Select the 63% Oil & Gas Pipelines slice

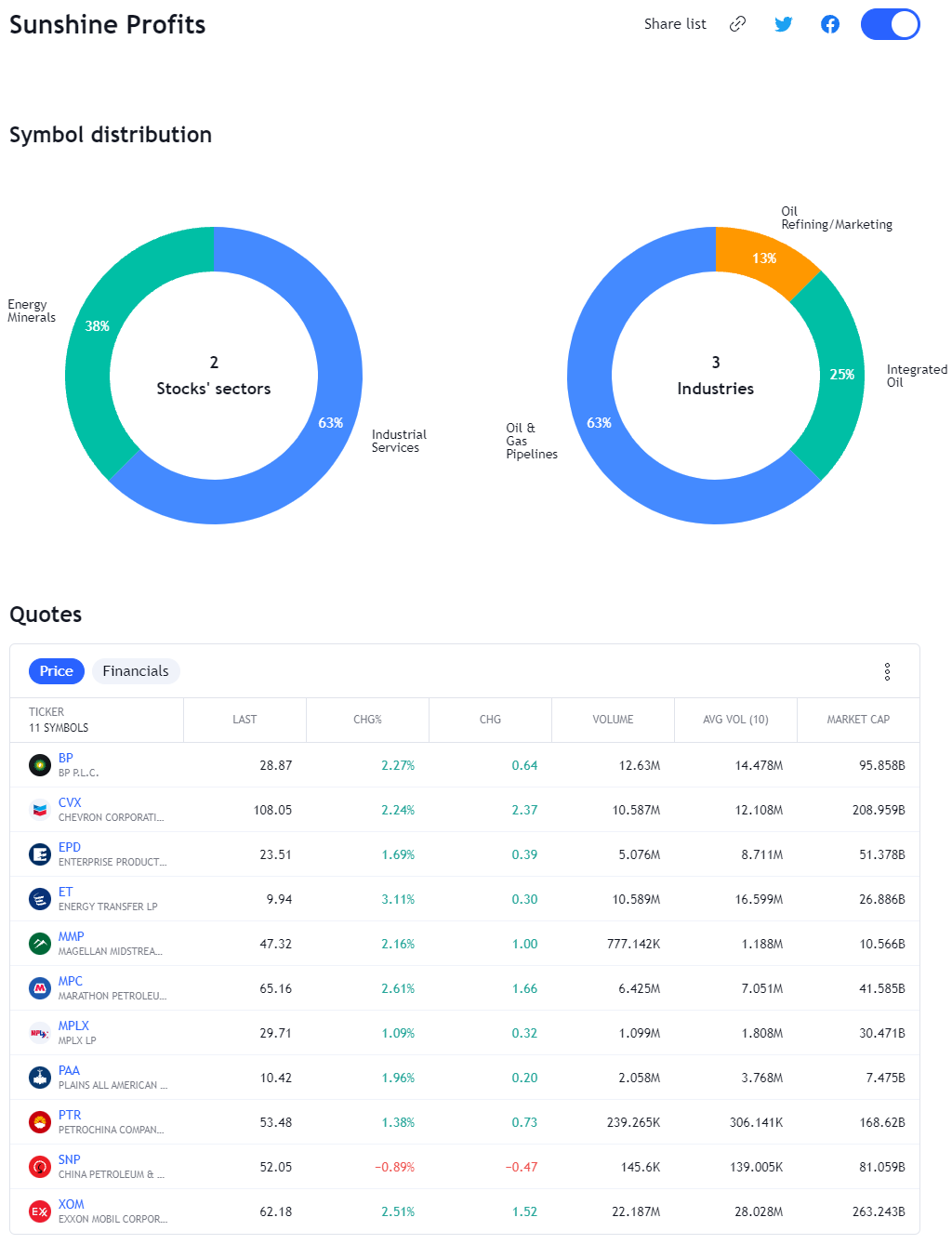pos(600,423)
